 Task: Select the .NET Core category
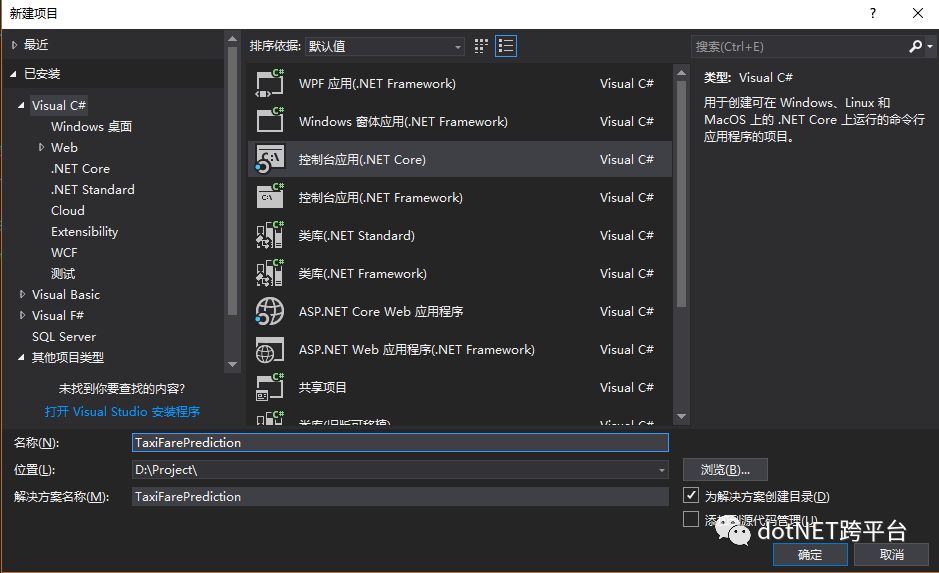[x=80, y=169]
